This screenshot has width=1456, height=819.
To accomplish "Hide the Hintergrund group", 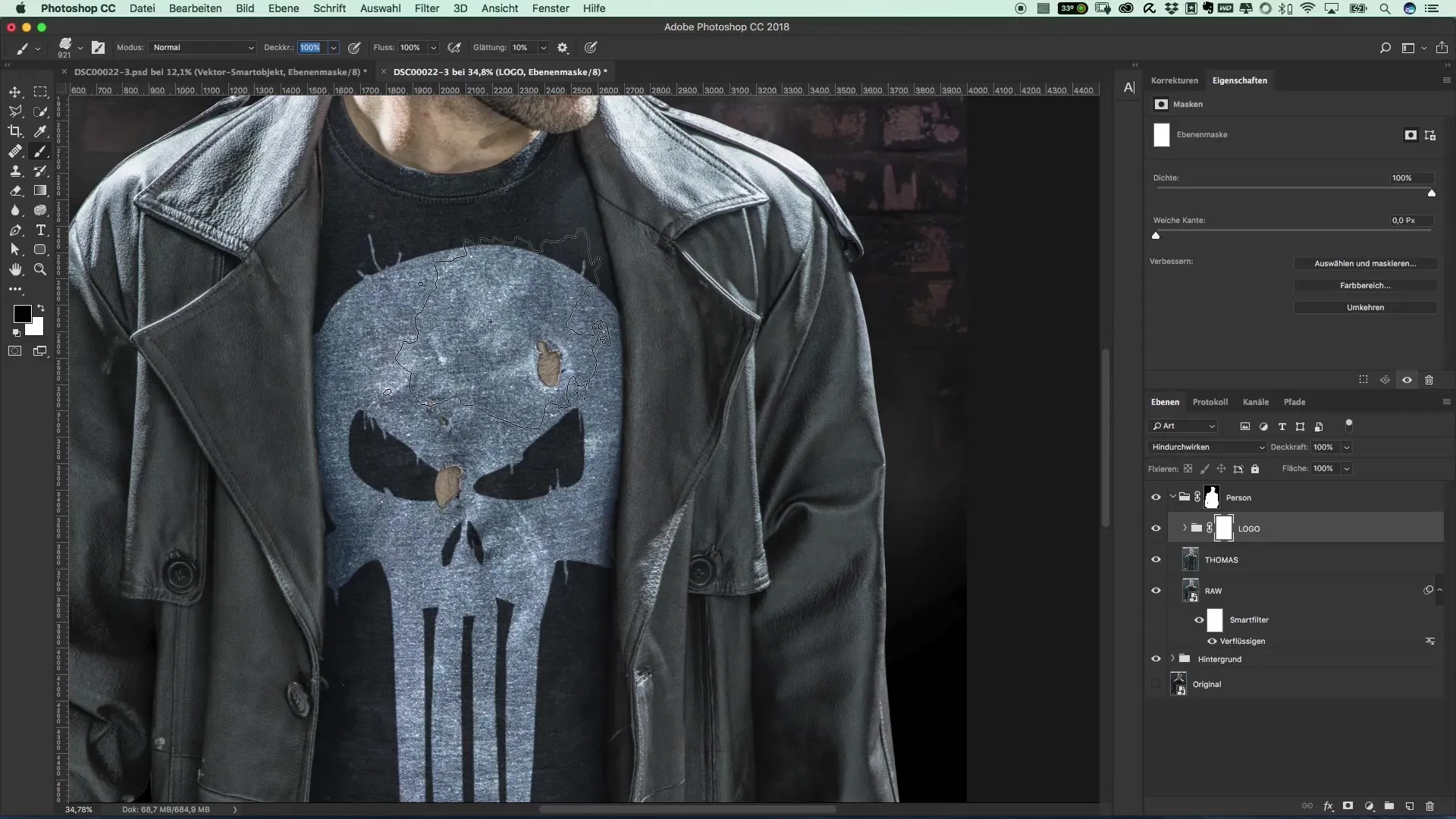I will click(x=1156, y=659).
